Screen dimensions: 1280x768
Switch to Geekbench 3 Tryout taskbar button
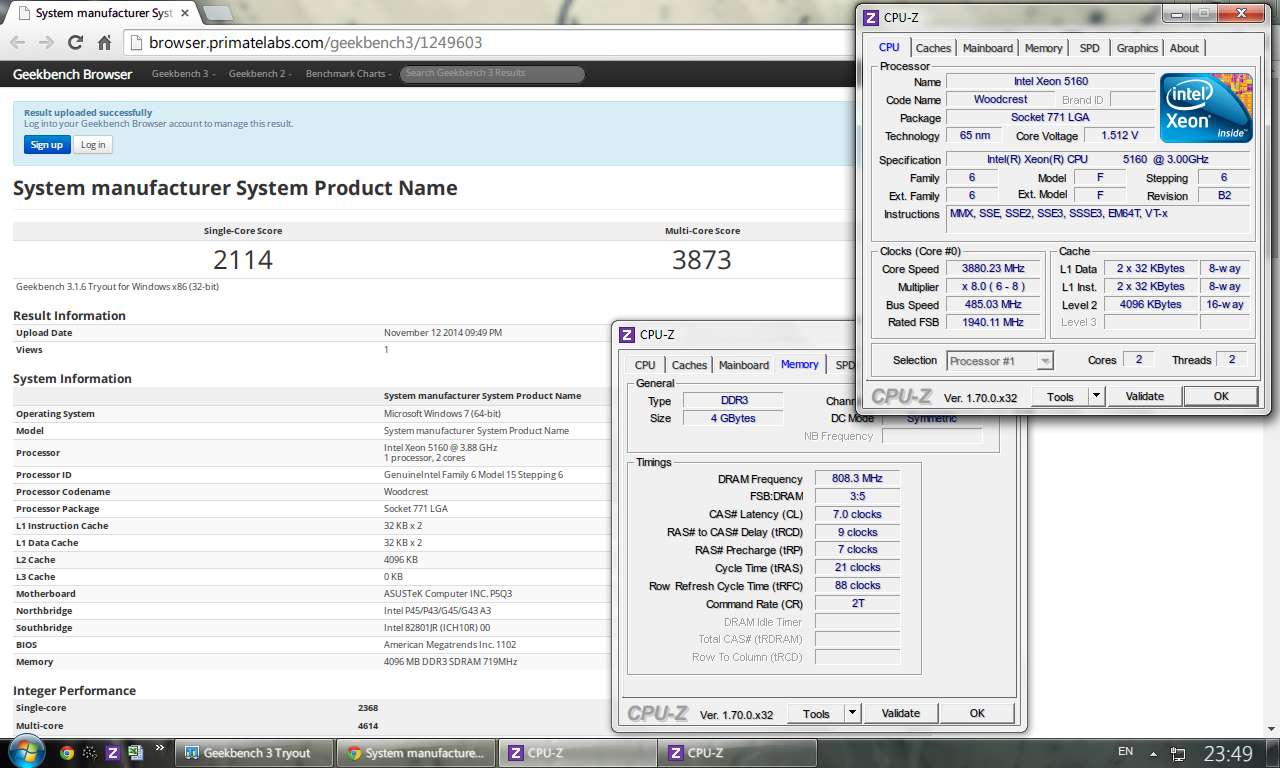pos(255,753)
